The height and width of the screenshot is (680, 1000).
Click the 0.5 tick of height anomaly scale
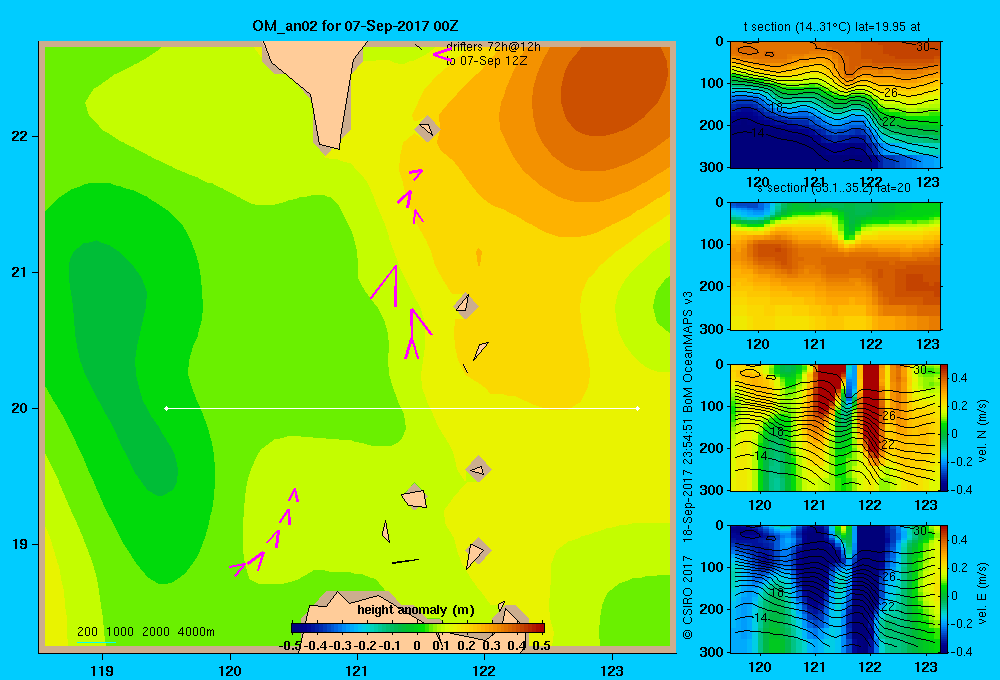click(541, 646)
